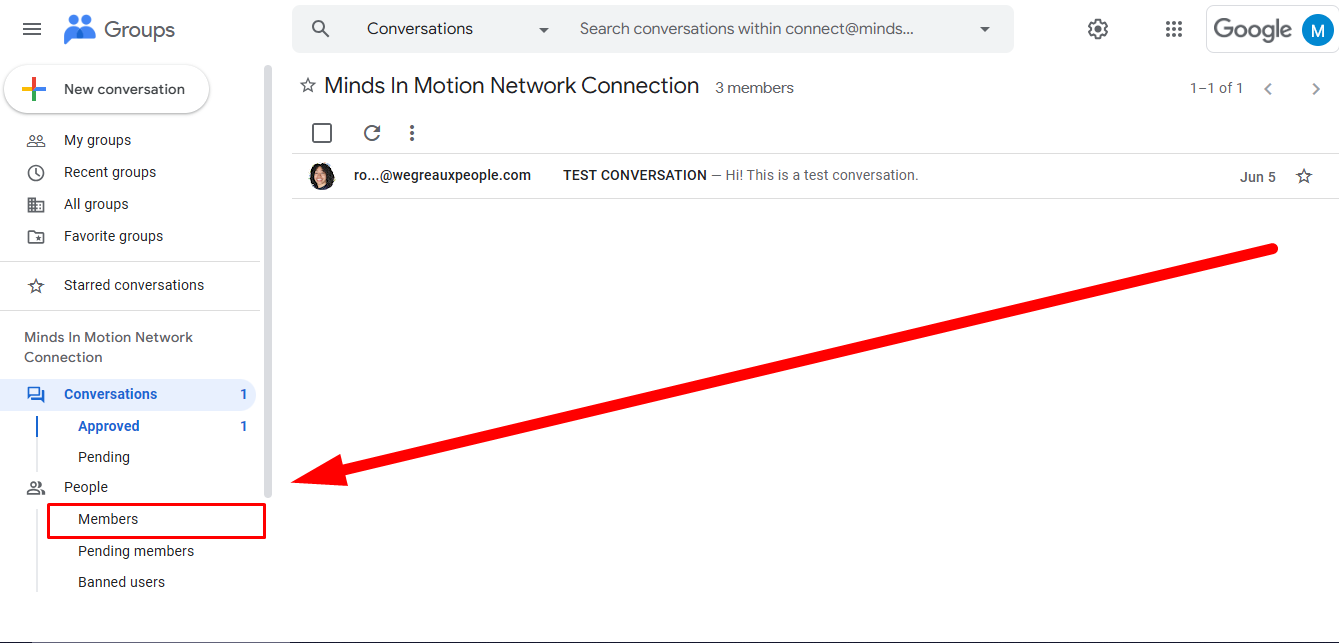Go to My groups

[97, 140]
